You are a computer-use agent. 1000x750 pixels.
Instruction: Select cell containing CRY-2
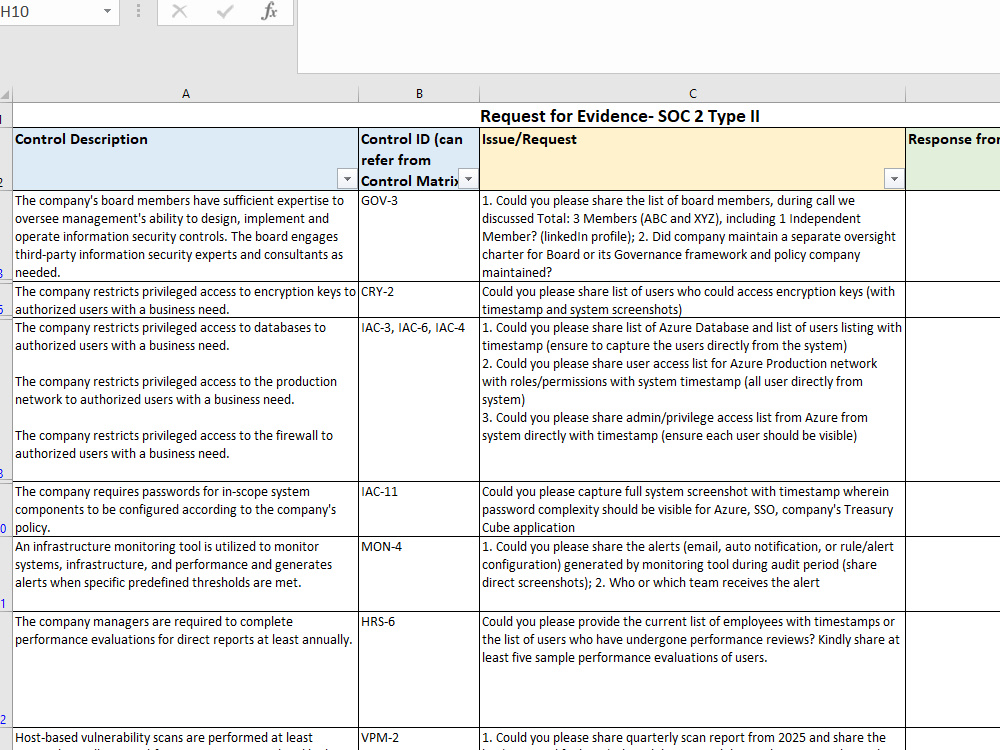point(419,300)
